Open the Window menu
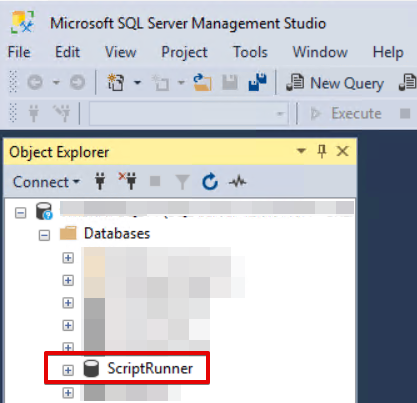The width and height of the screenshot is (417, 403). (320, 52)
